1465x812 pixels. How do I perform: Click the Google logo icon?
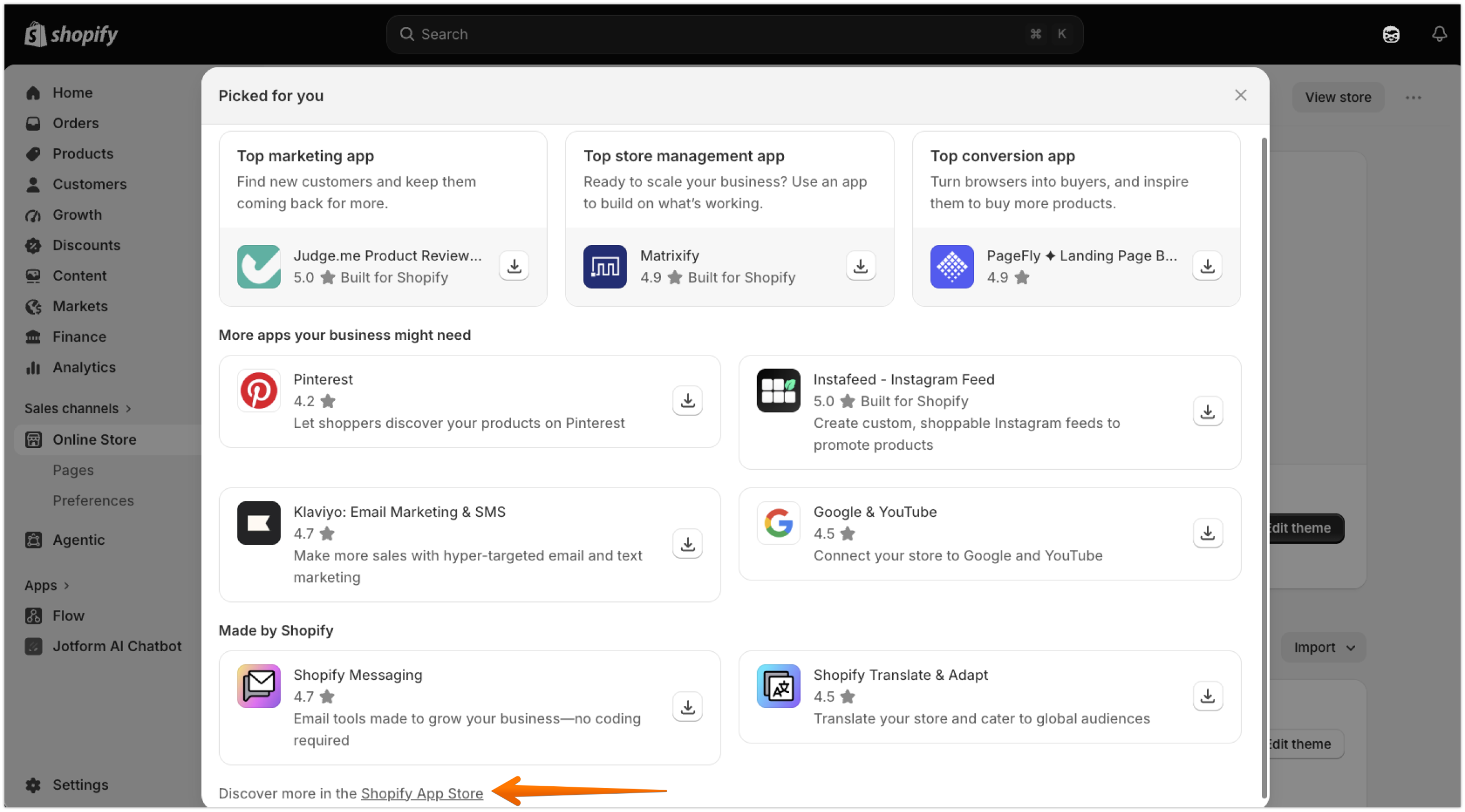tap(778, 523)
